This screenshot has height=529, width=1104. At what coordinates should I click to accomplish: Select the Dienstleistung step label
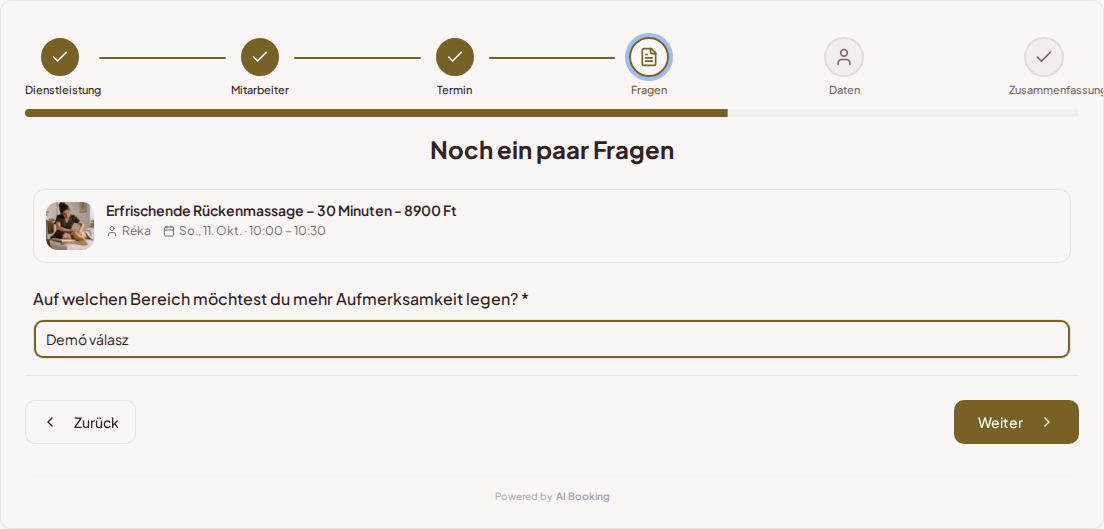pos(63,90)
